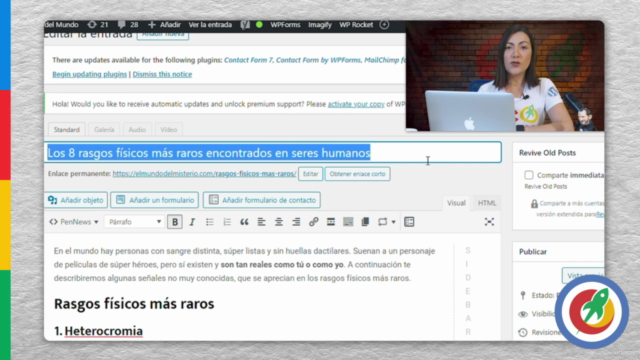Click Obtener enlace corto button

358,174
